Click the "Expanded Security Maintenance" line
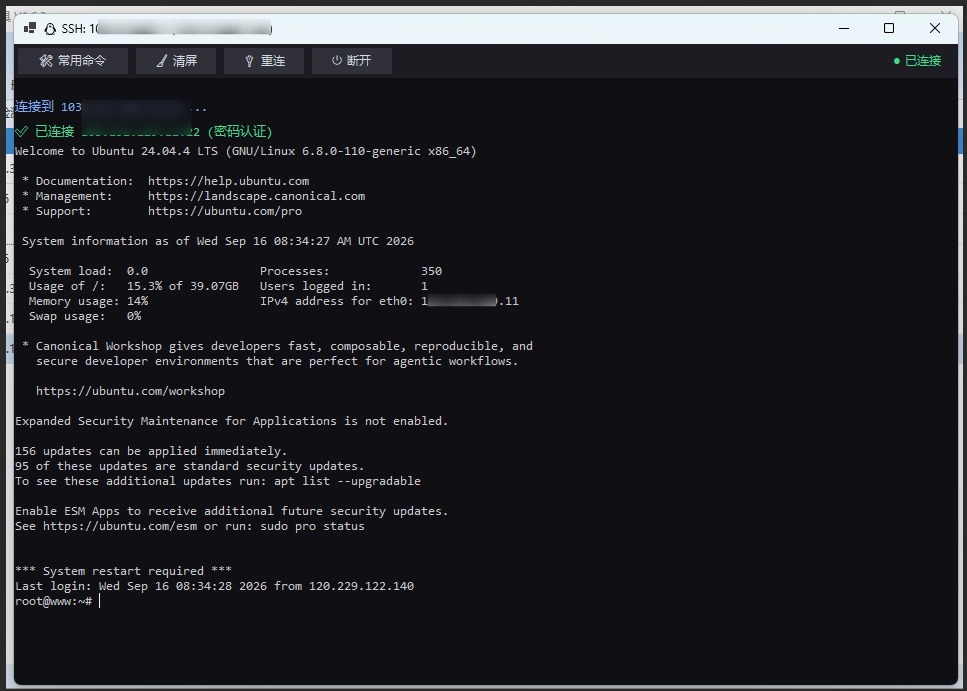This screenshot has height=691, width=967. point(231,421)
